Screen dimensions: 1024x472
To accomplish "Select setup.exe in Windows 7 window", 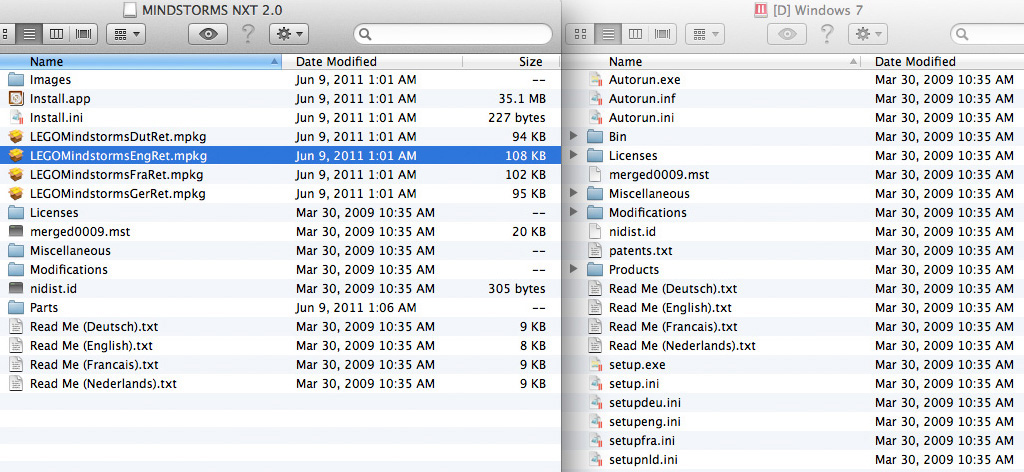I will coord(636,365).
